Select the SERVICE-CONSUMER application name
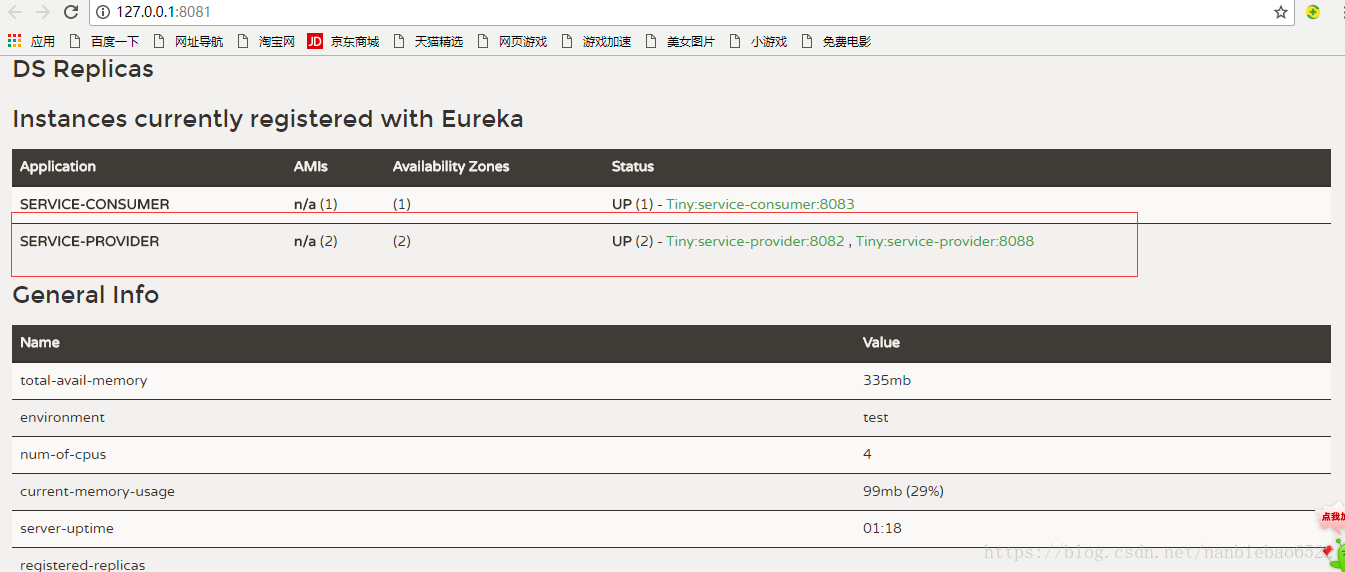The width and height of the screenshot is (1345, 572). coord(95,204)
